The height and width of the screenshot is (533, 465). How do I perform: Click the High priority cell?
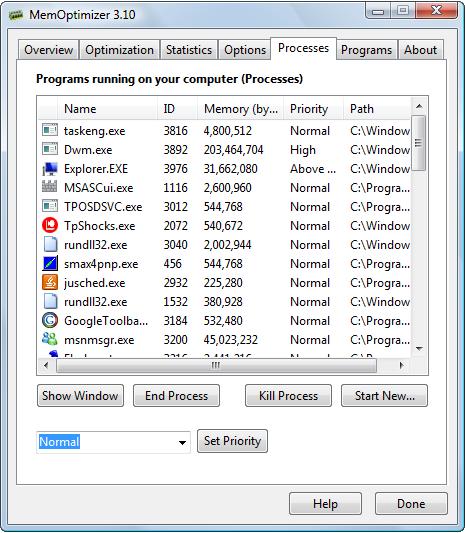[x=303, y=150]
